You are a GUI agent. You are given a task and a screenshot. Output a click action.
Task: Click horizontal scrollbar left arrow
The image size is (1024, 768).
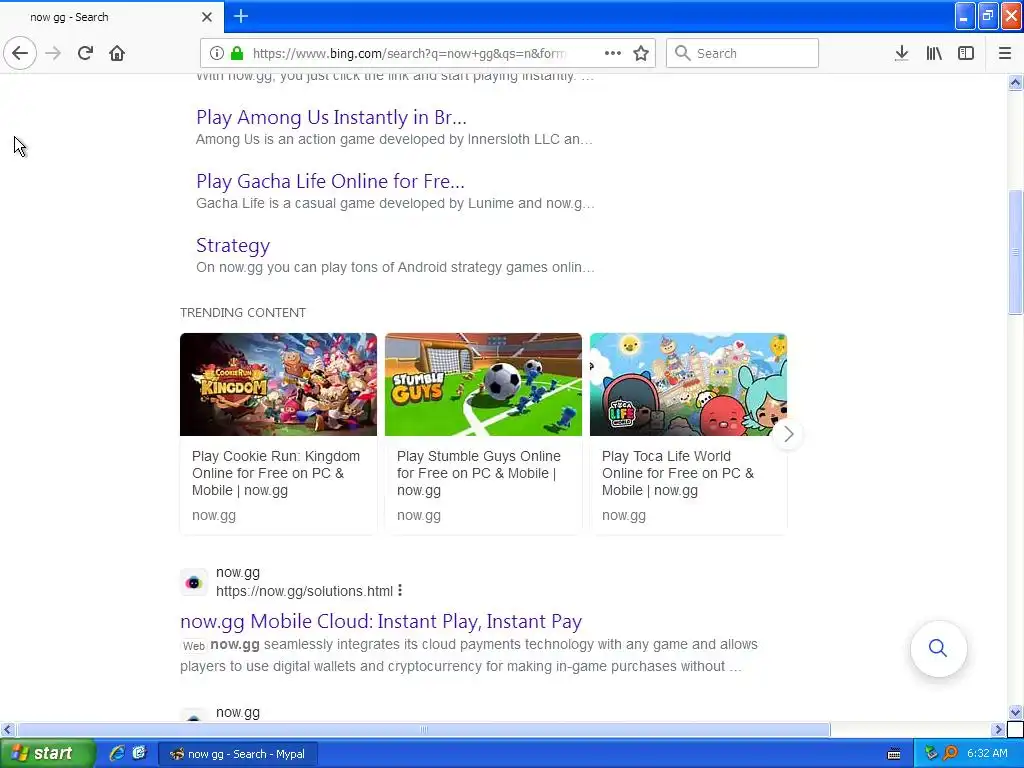coord(7,729)
